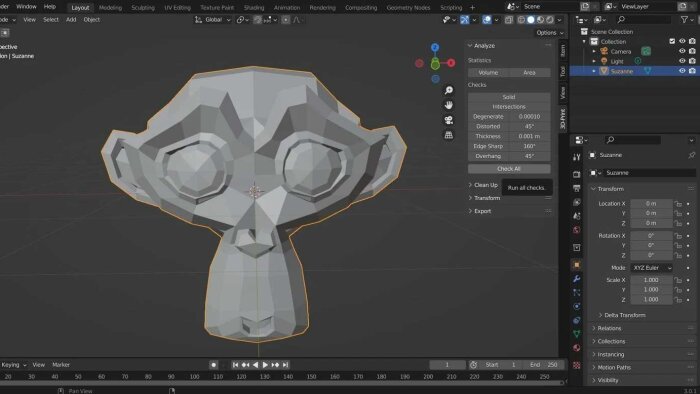The width and height of the screenshot is (700, 394).
Task: Select wireframe viewport shading icon
Action: pos(521,20)
